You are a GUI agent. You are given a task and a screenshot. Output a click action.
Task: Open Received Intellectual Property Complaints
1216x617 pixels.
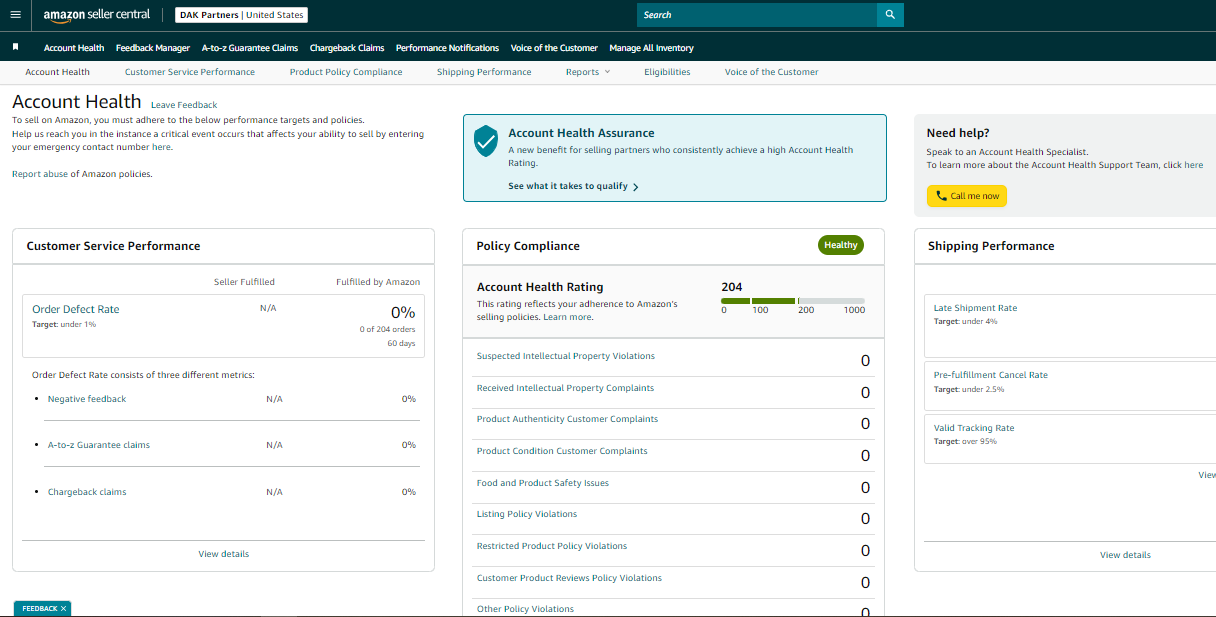(x=565, y=388)
